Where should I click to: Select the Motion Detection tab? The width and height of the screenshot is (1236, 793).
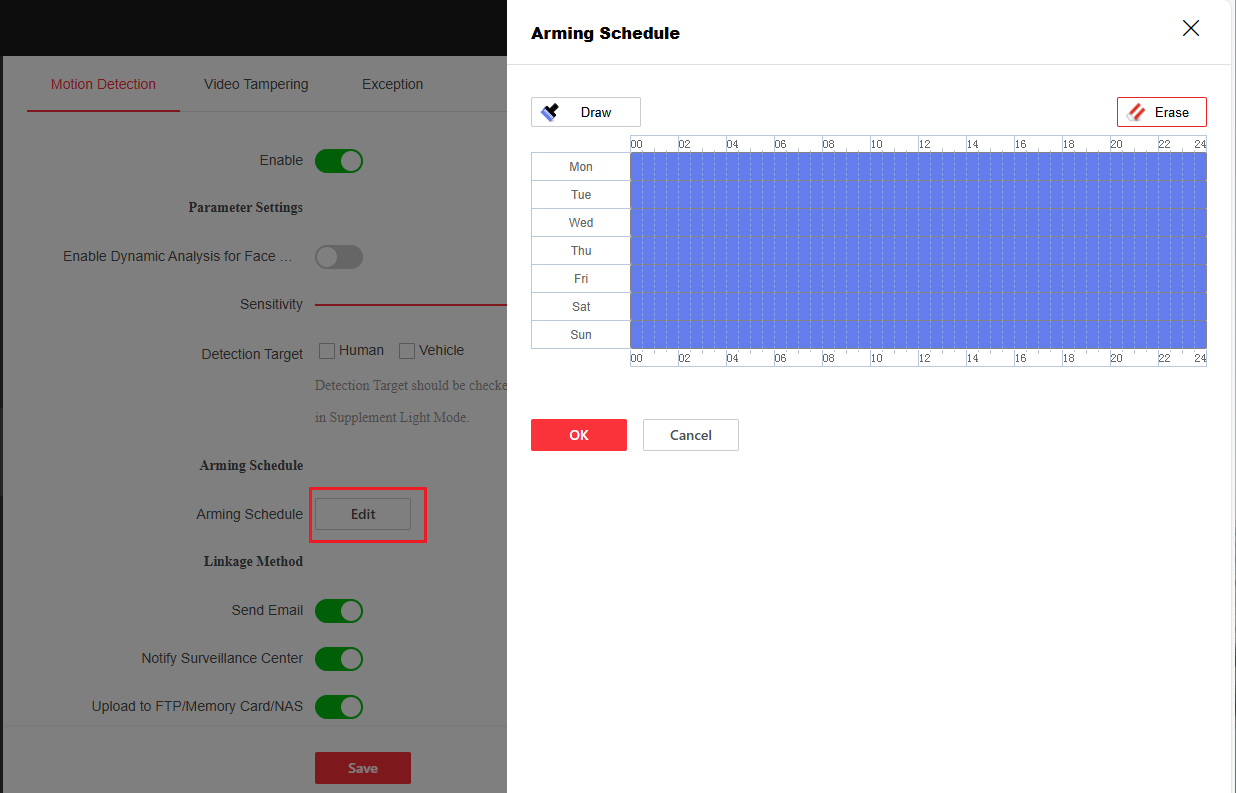(103, 85)
